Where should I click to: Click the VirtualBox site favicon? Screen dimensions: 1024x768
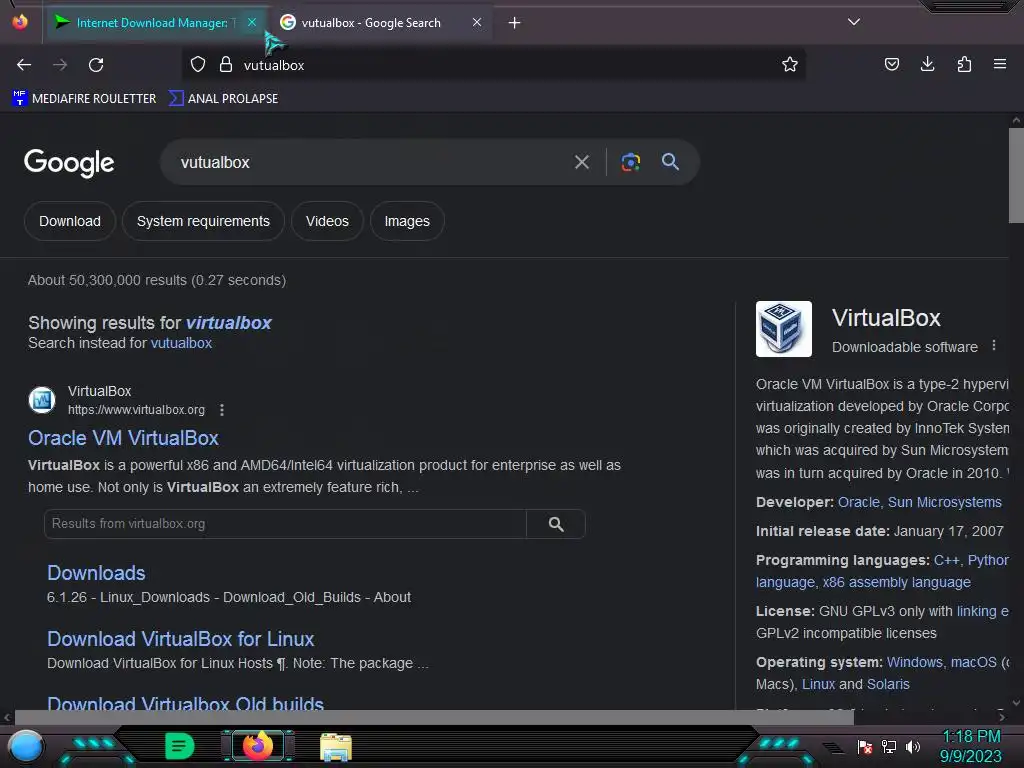[42, 400]
